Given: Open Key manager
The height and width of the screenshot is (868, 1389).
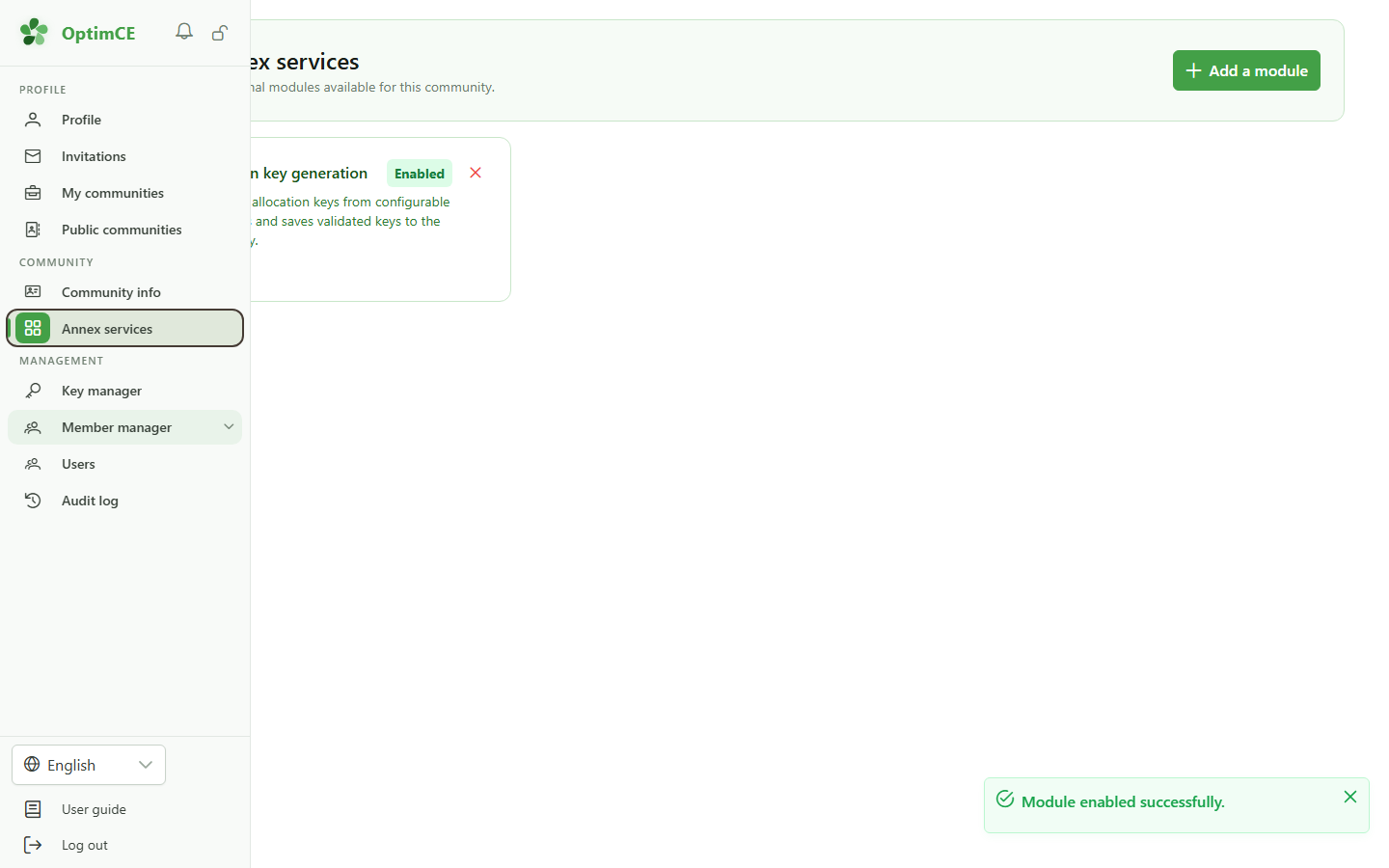Looking at the screenshot, I should pyautogui.click(x=124, y=391).
